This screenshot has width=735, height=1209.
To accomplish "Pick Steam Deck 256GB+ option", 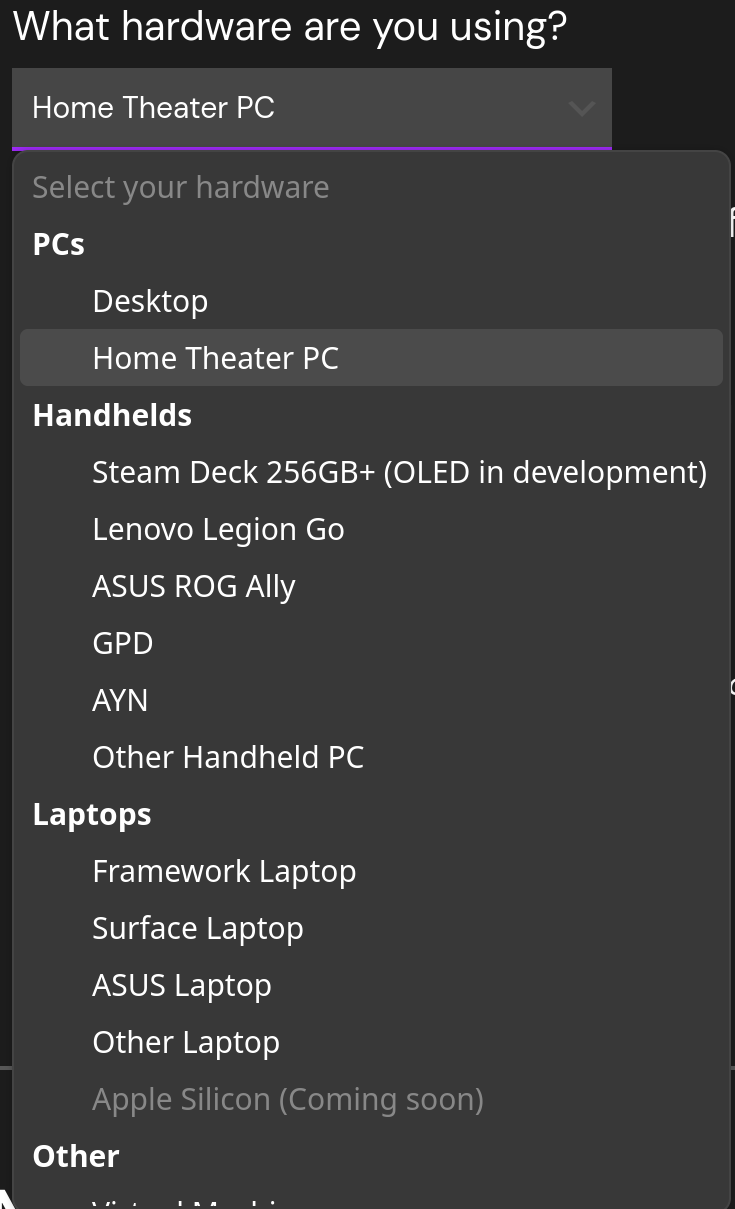I will (x=399, y=472).
